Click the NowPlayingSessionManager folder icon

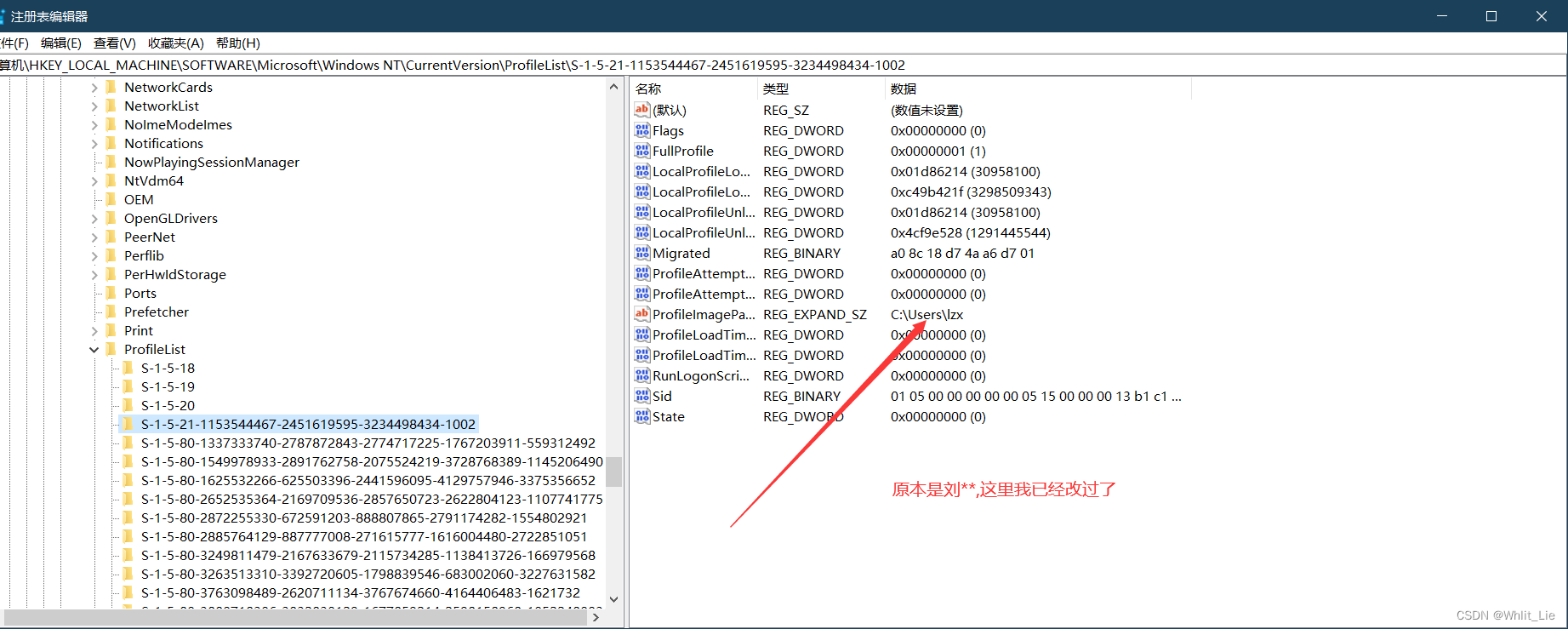[111, 162]
